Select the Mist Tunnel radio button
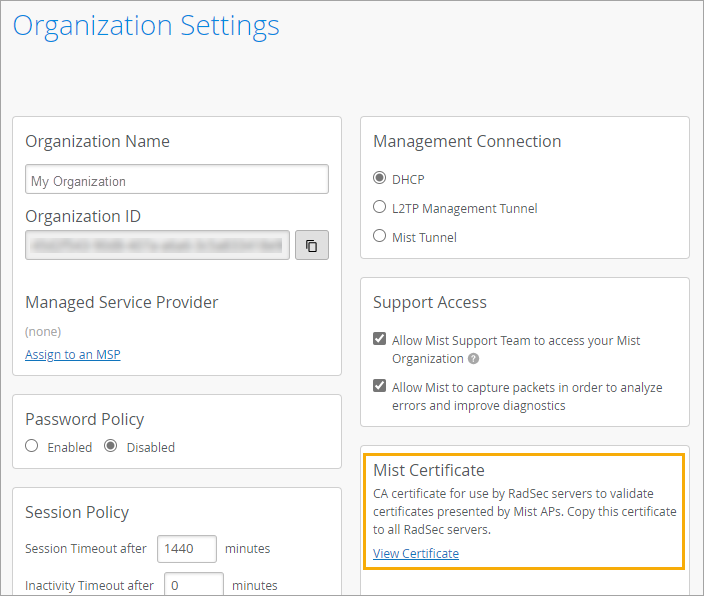This screenshot has height=596, width=704. pos(380,237)
